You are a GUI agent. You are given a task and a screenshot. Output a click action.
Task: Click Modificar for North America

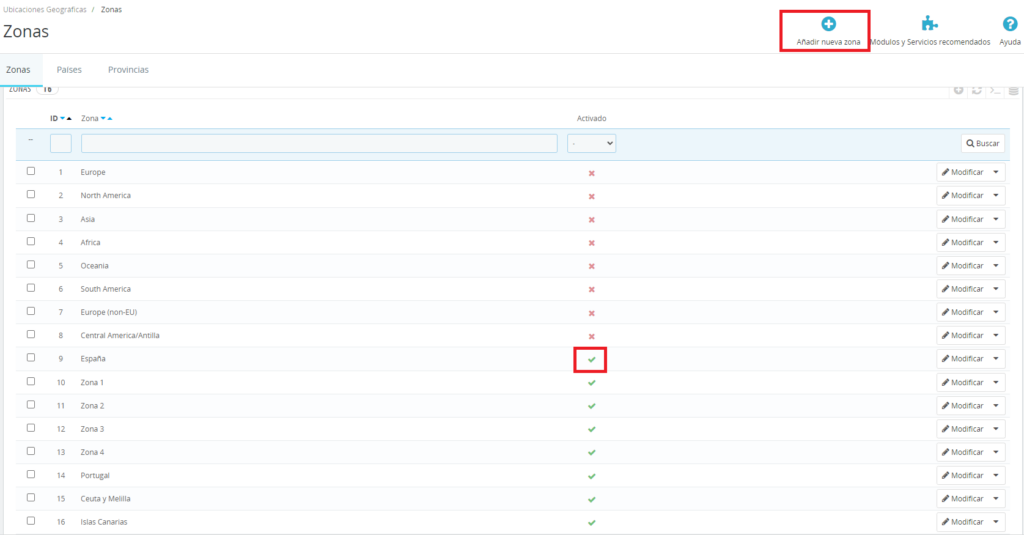(963, 195)
